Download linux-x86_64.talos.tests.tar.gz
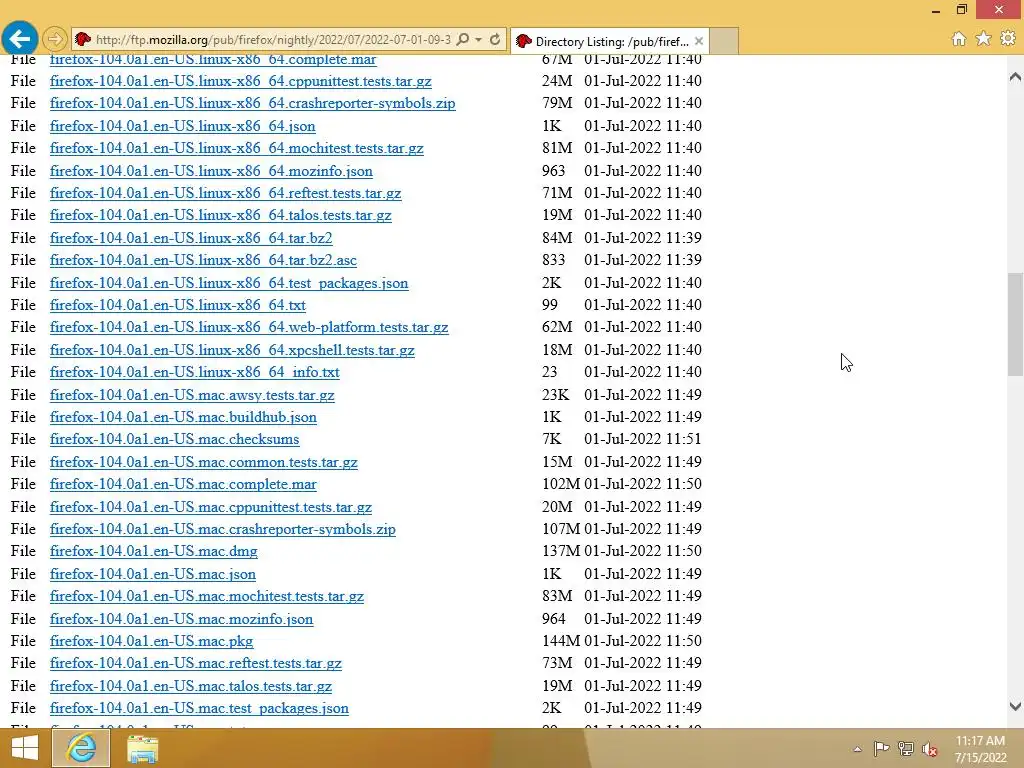 pyautogui.click(x=221, y=216)
